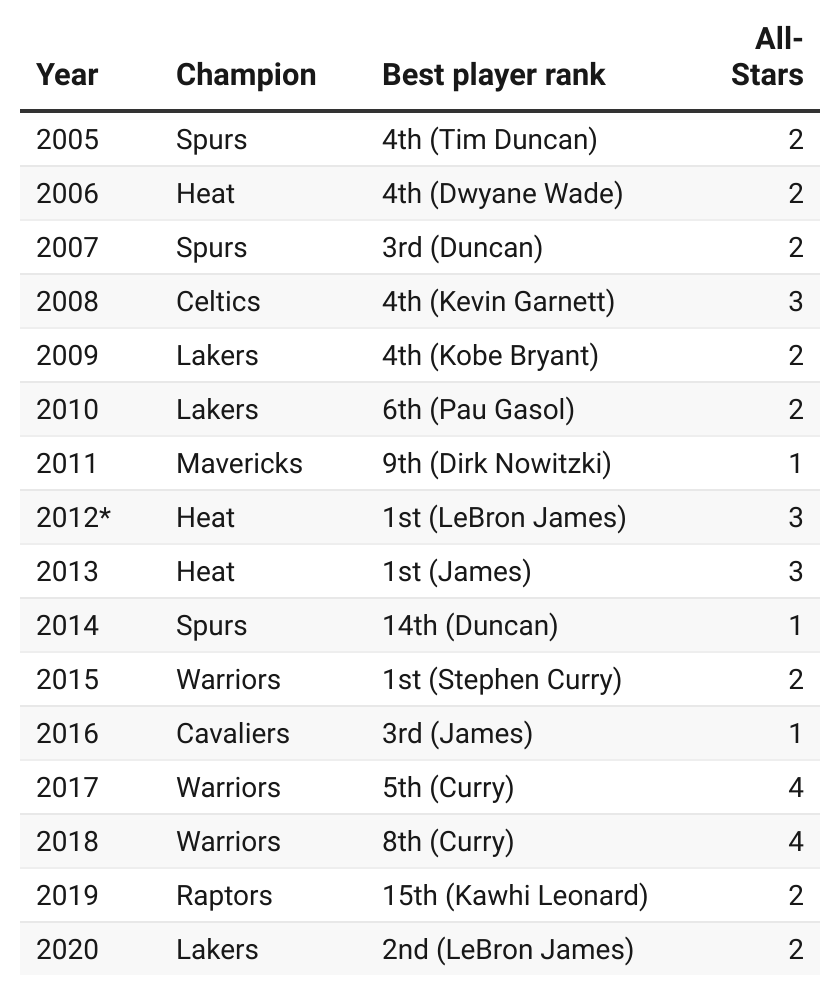The image size is (840, 995).
Task: Select the 15th (Kawhi Leonard) cell
Action: pos(515,895)
